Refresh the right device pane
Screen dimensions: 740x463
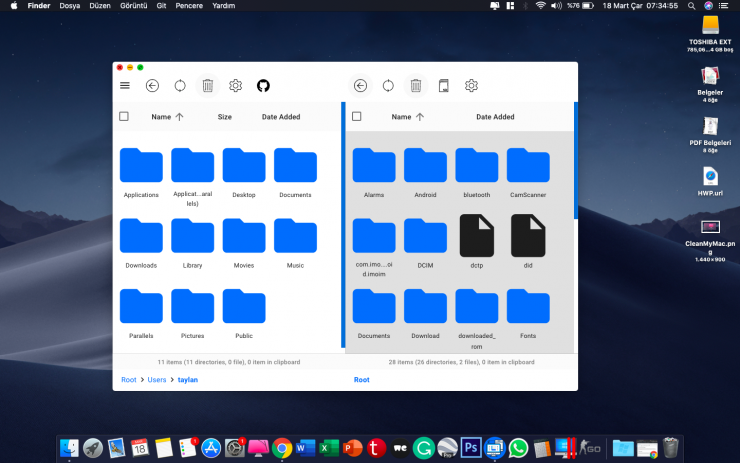click(388, 85)
